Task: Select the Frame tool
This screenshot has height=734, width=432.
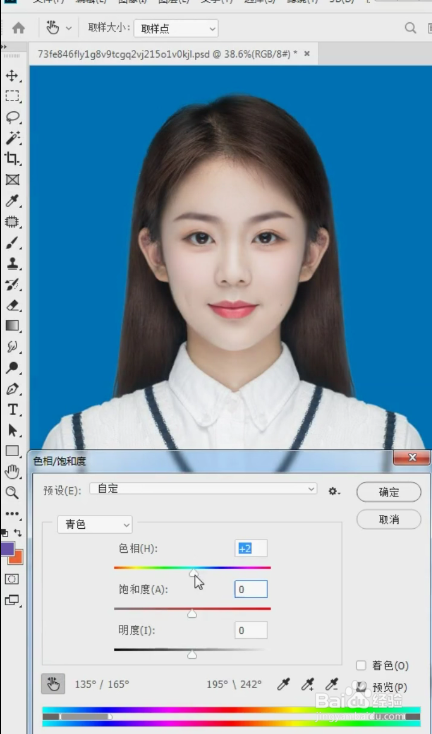Action: [x=12, y=180]
